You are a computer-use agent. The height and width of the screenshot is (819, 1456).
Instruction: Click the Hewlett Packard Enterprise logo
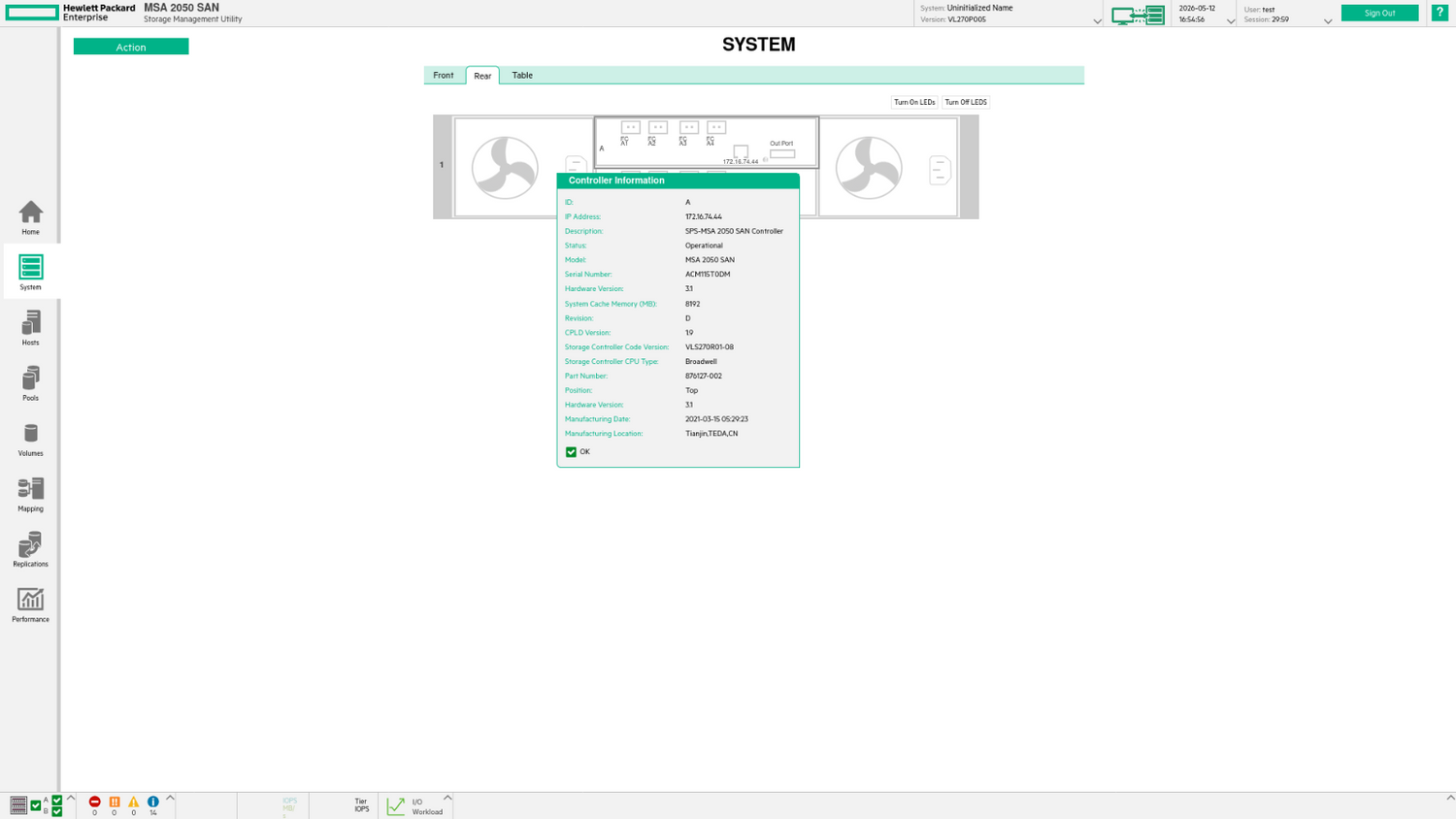[x=32, y=13]
